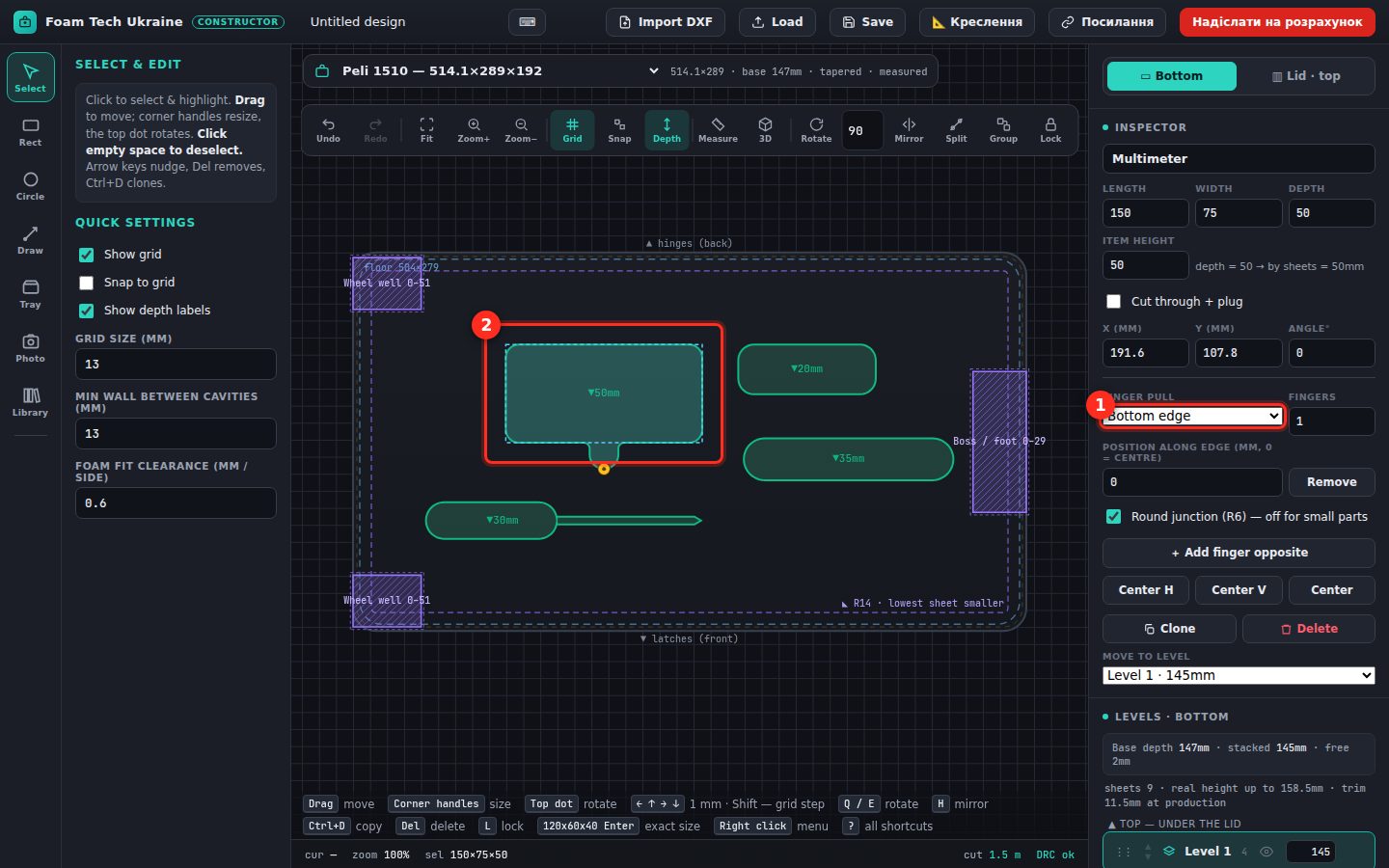Click the Save button

(867, 22)
